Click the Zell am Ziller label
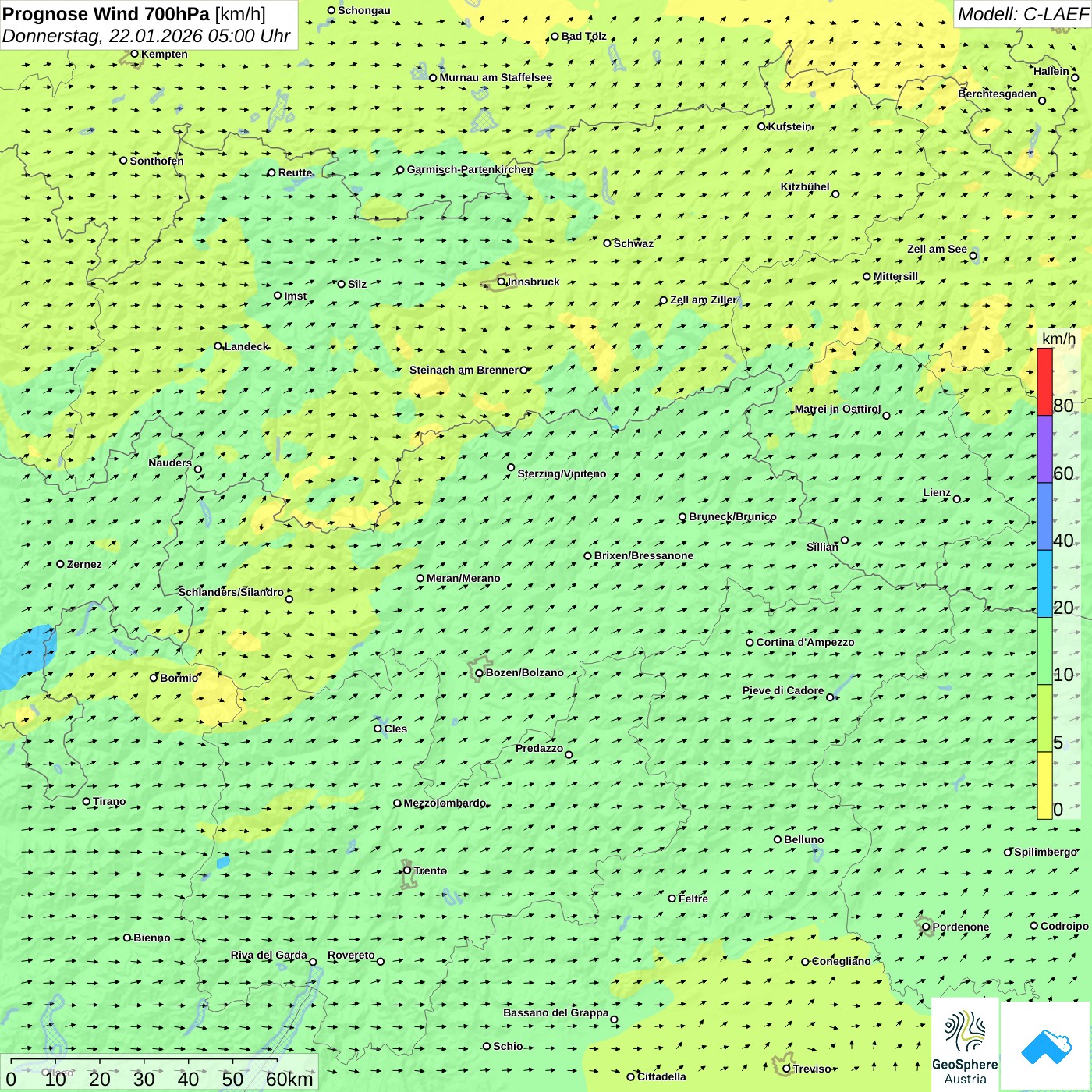The image size is (1092, 1092). 703,300
